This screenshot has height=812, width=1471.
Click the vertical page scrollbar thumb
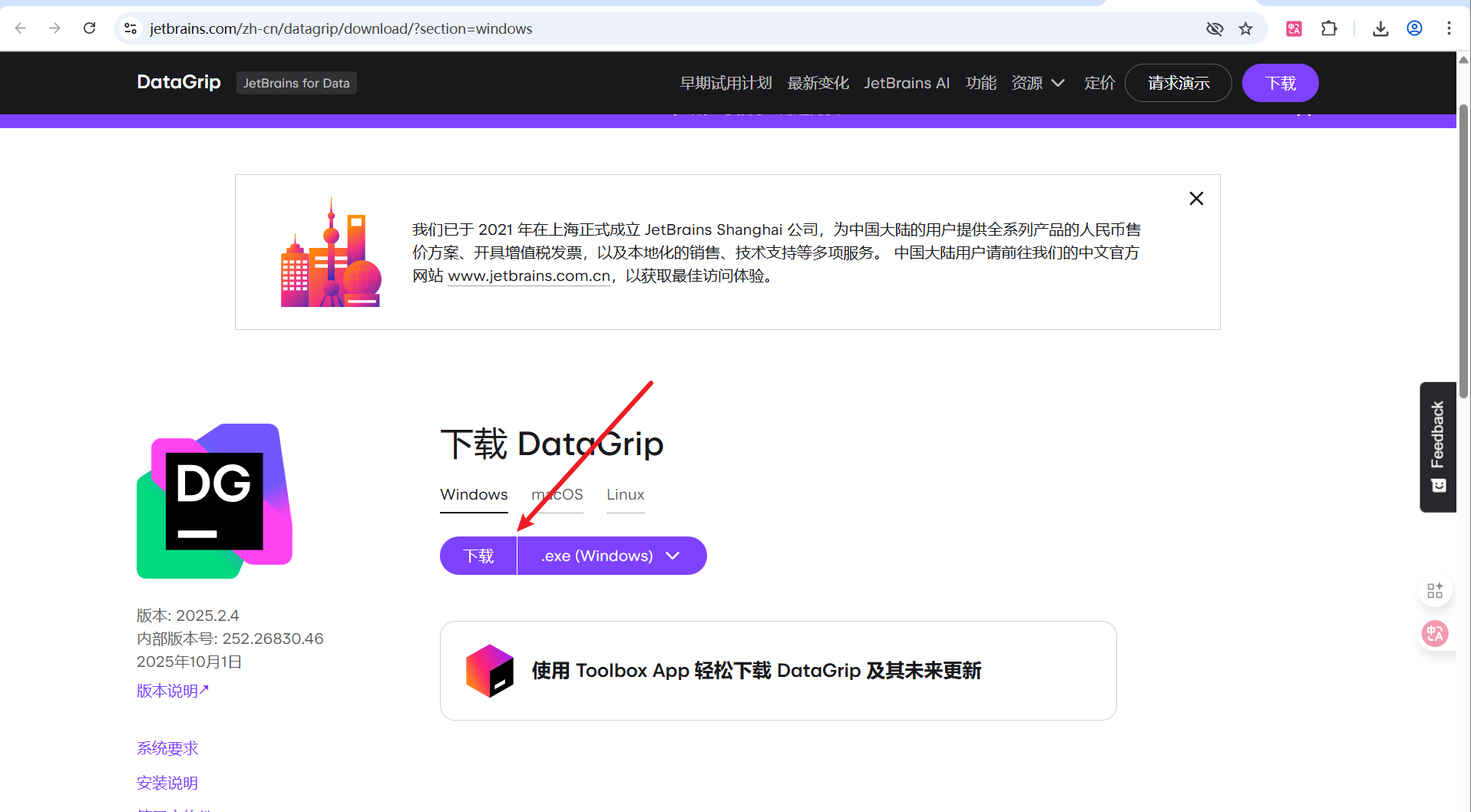point(1463,253)
